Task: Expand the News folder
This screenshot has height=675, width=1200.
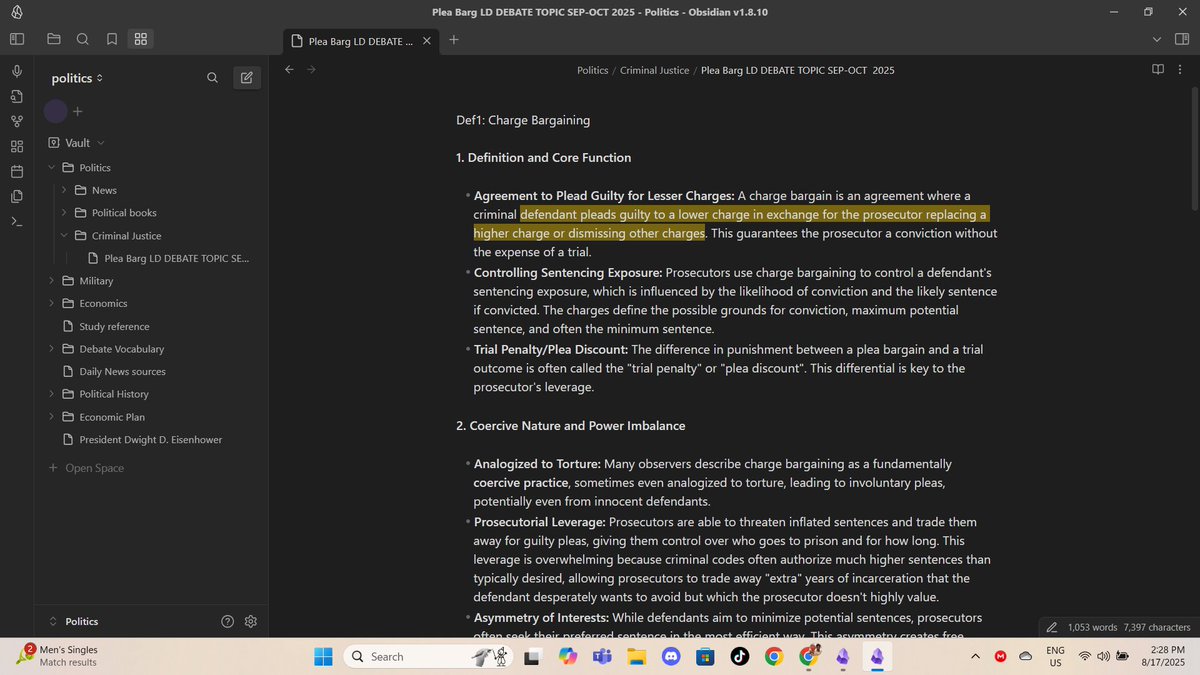Action: (64, 190)
